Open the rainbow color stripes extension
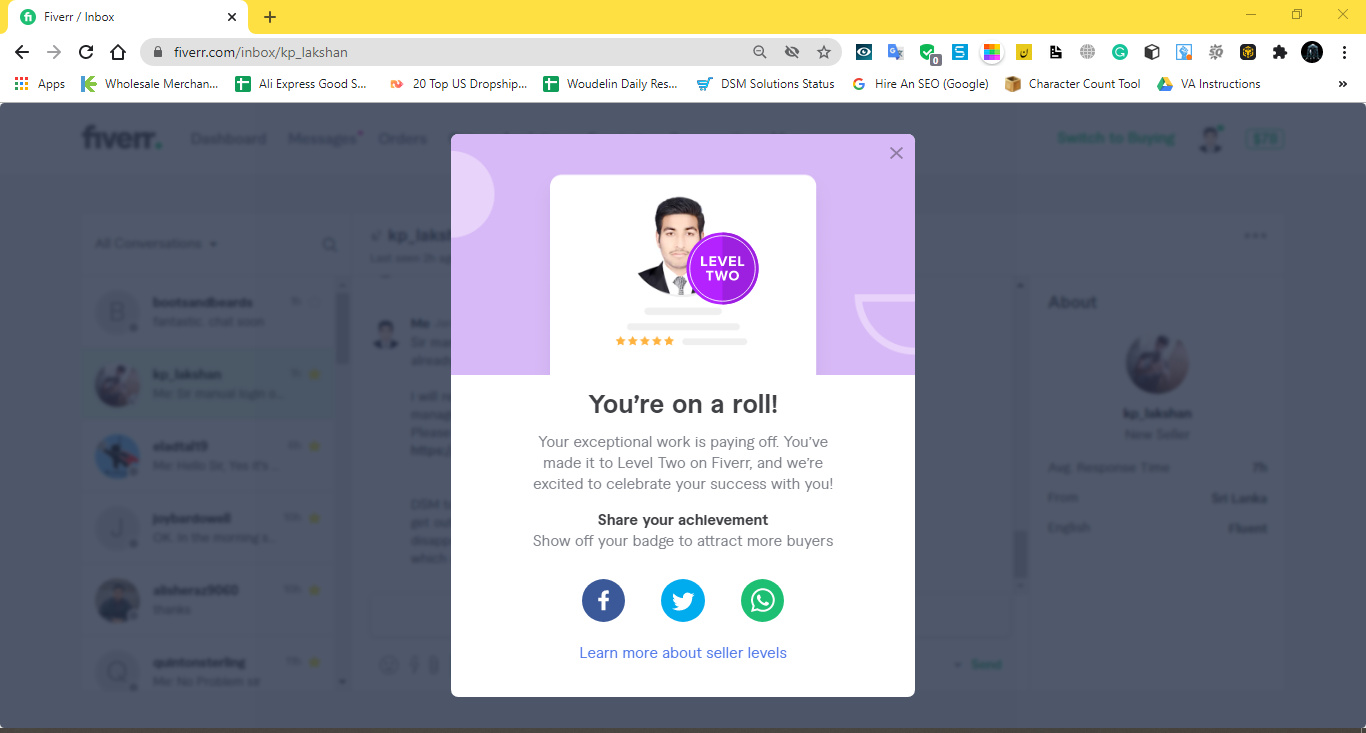The width and height of the screenshot is (1366, 733). click(992, 52)
